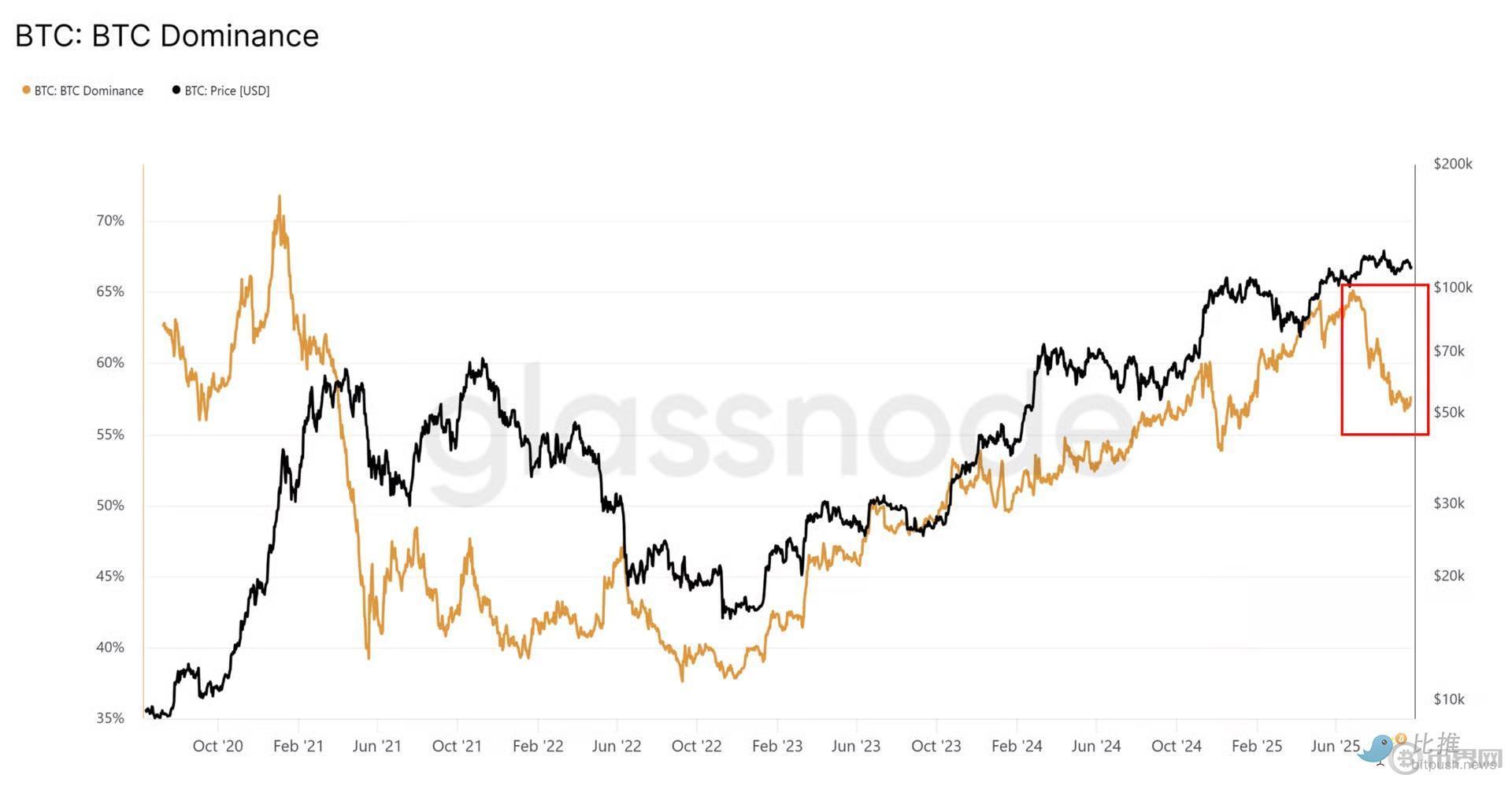The image size is (1512, 786).
Task: Click the black BTC Price legend dot
Action: tap(176, 90)
